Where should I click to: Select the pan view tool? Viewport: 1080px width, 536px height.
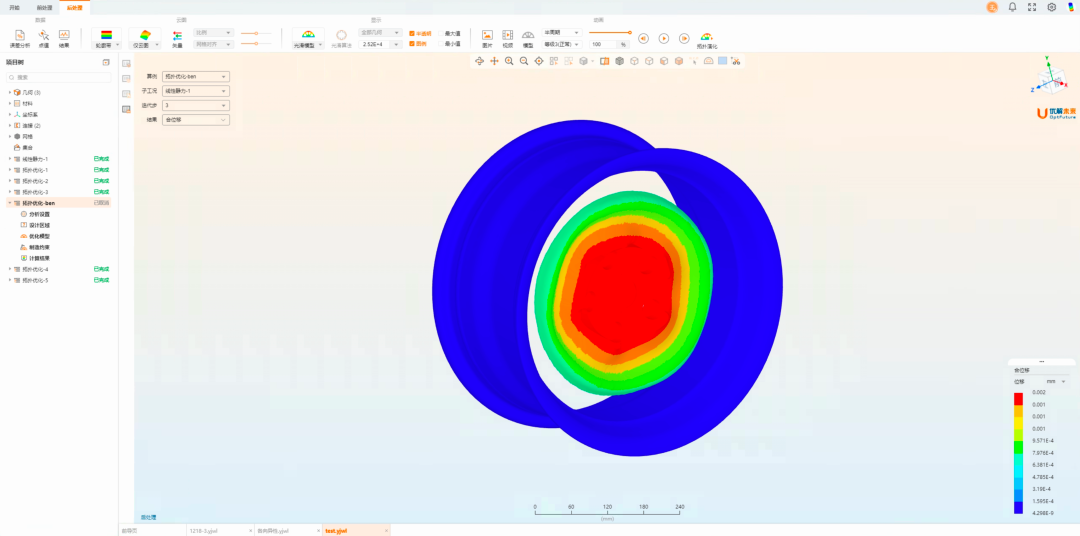point(494,61)
